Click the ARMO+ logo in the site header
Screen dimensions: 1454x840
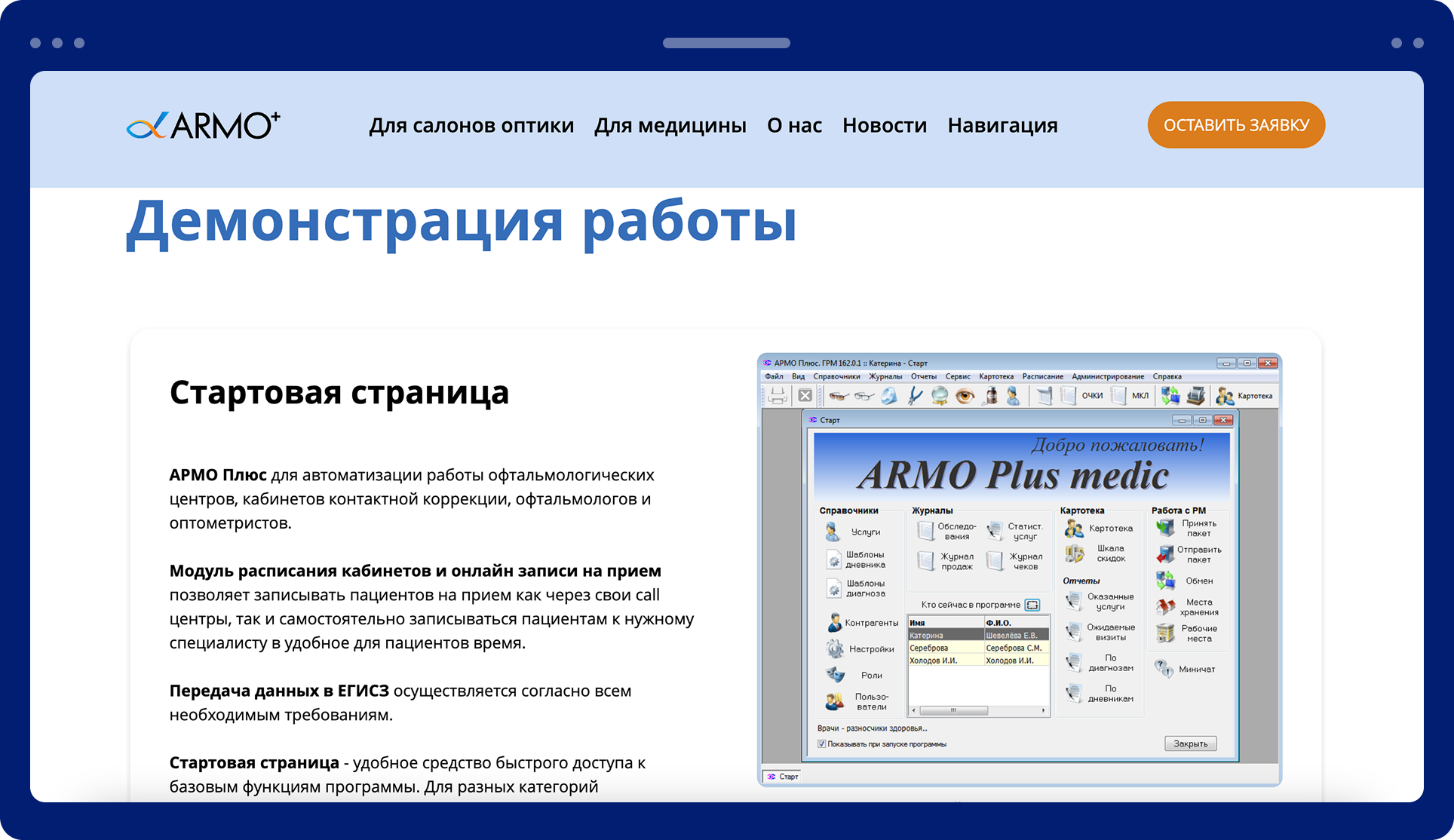click(204, 125)
